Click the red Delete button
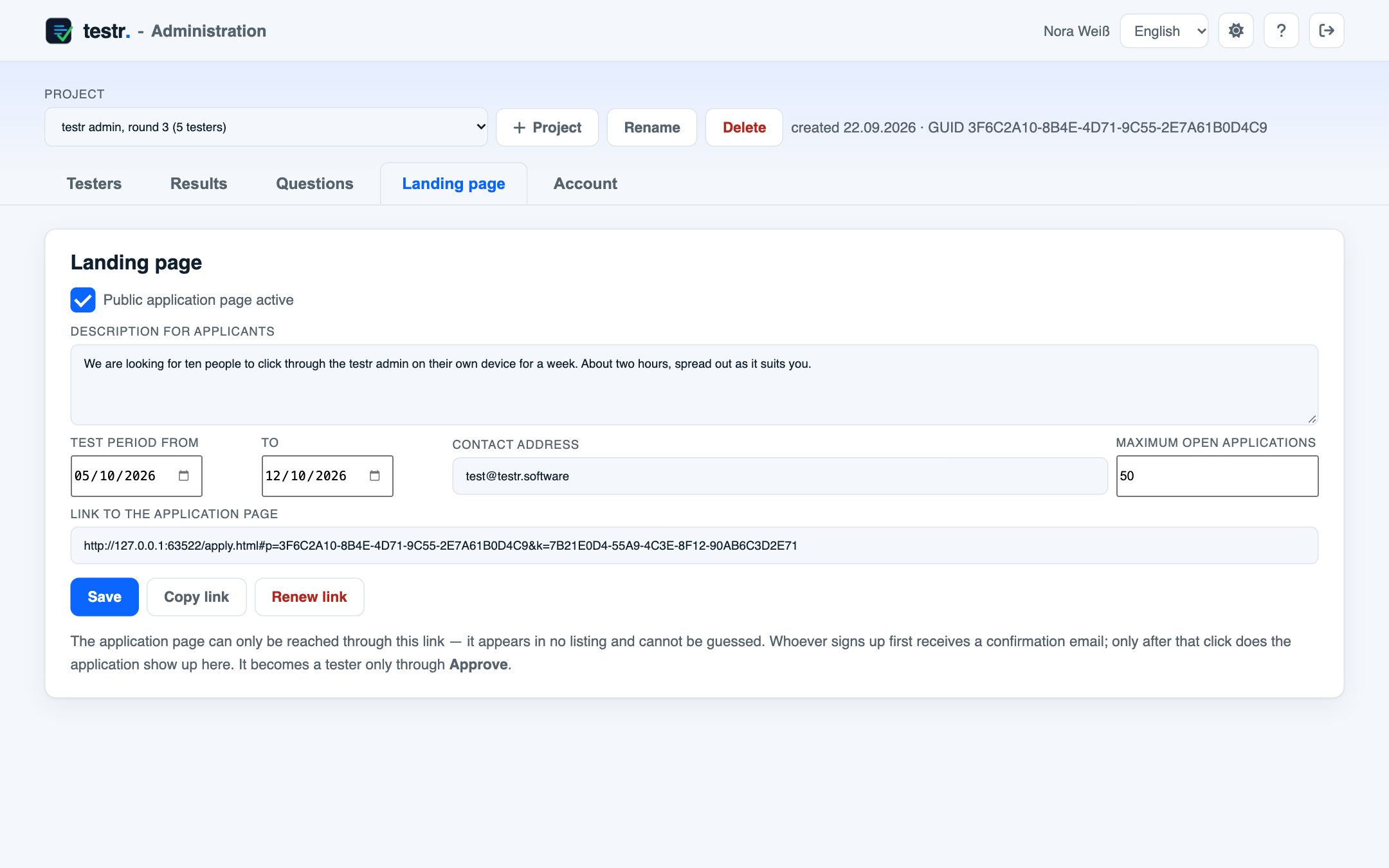Image resolution: width=1389 pixels, height=868 pixels. click(744, 127)
